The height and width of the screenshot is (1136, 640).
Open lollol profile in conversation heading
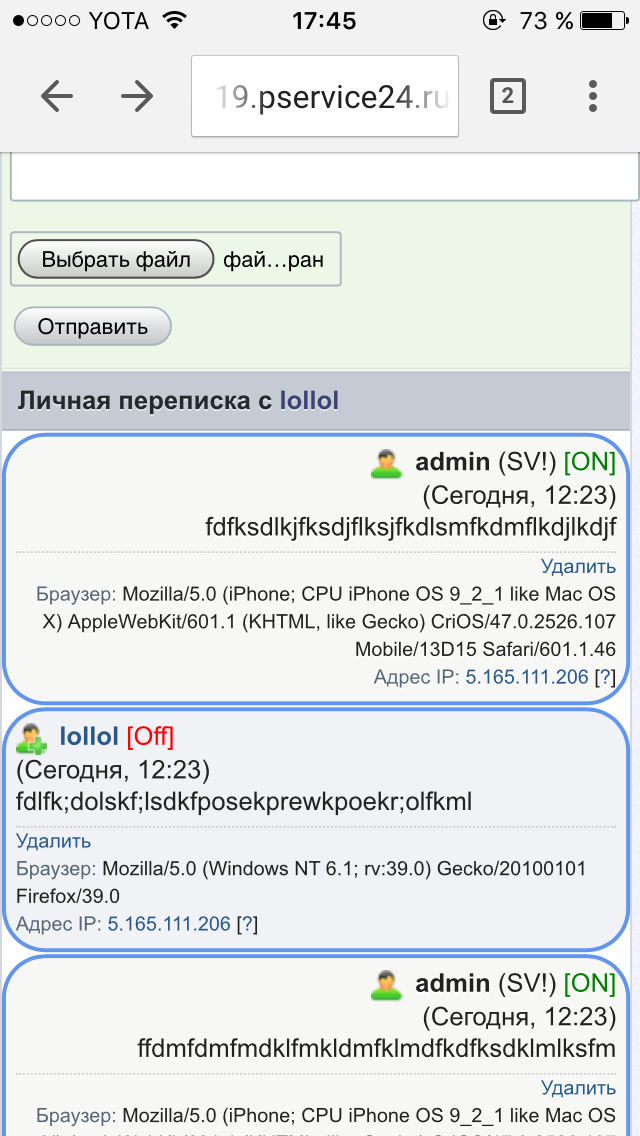tap(309, 401)
